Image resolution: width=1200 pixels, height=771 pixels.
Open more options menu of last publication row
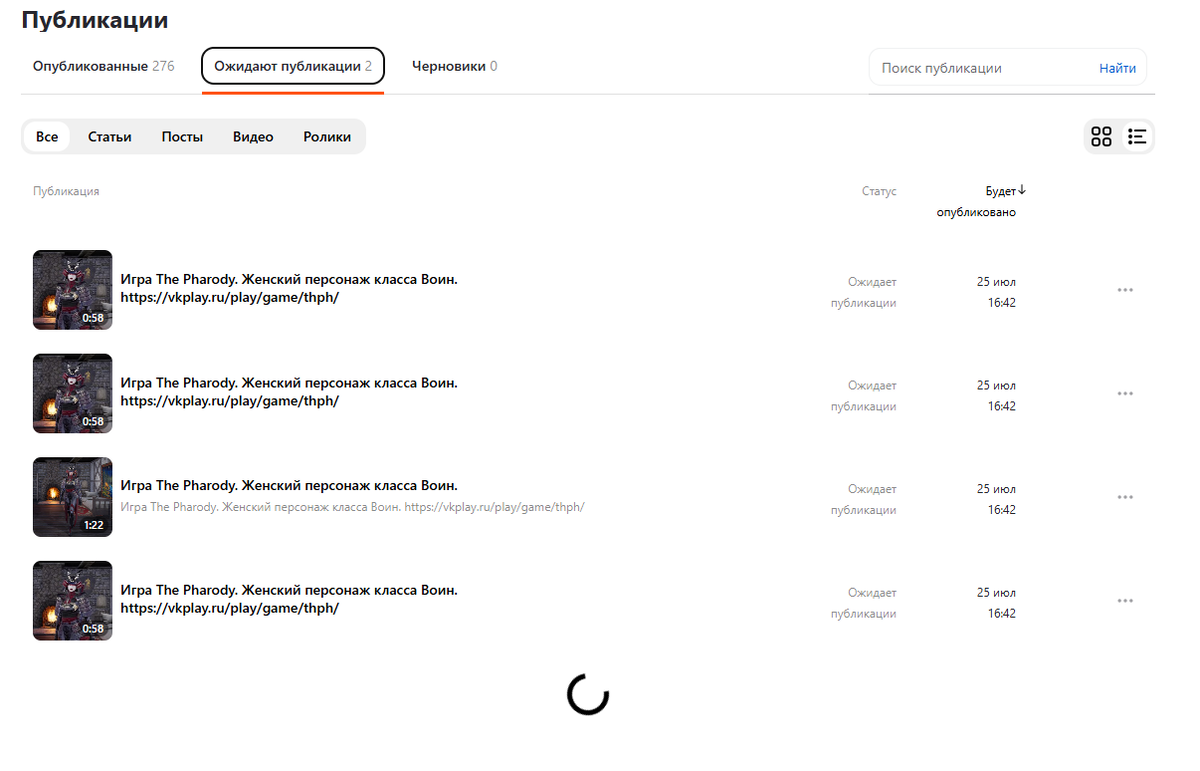tap(1125, 601)
